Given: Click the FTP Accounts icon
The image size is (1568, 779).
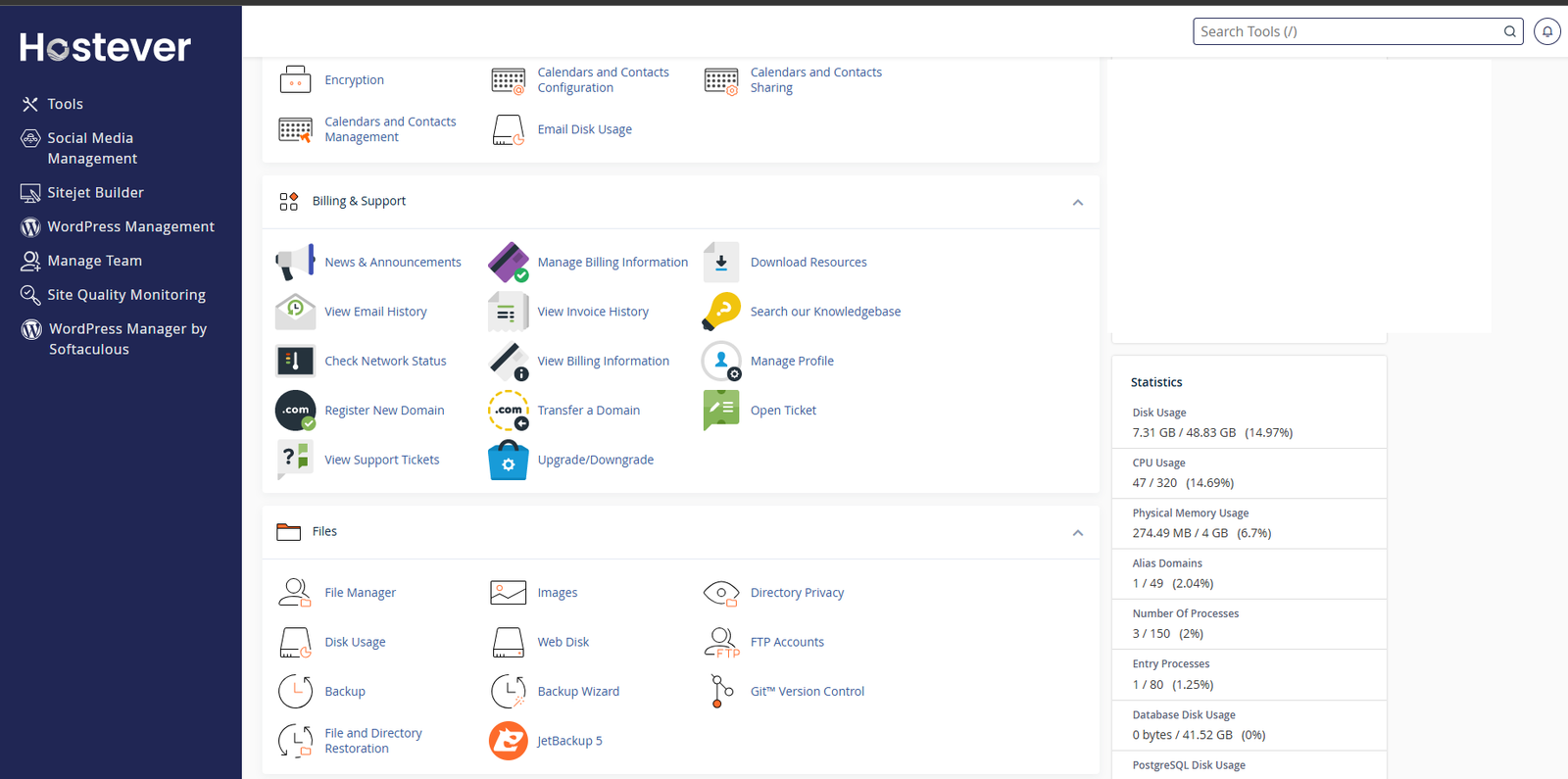Looking at the screenshot, I should (x=721, y=642).
